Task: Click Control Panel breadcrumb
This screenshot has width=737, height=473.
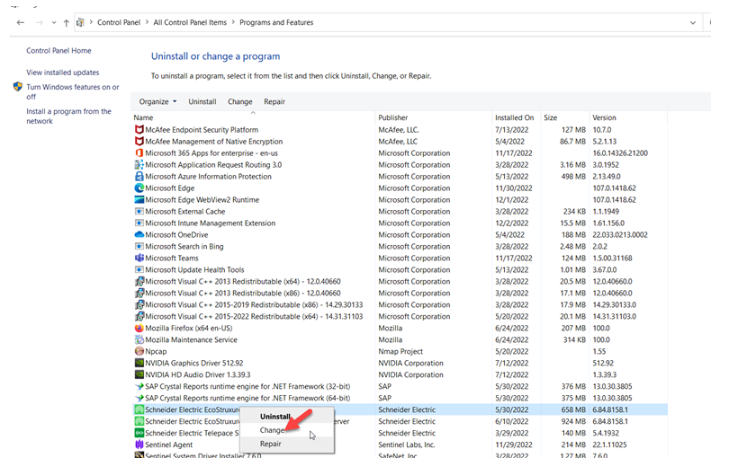Action: [x=119, y=22]
